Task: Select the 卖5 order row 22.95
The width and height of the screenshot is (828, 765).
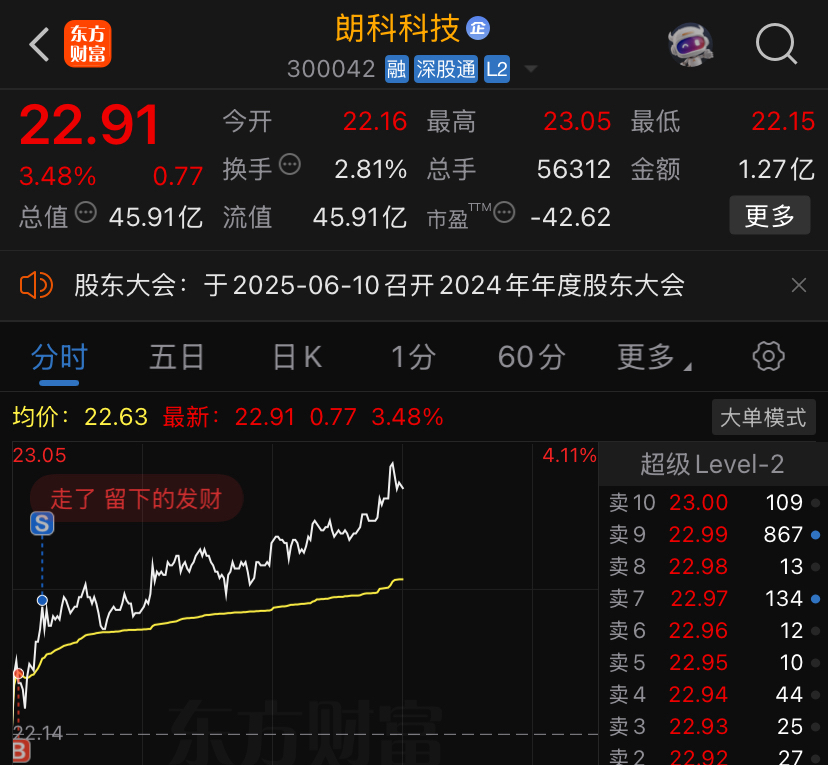Action: point(714,663)
